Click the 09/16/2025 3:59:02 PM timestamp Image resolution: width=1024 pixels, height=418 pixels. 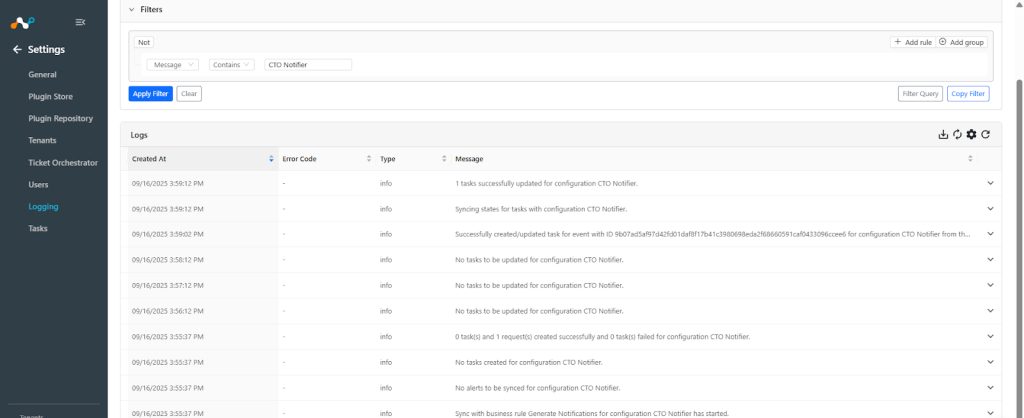(168, 234)
